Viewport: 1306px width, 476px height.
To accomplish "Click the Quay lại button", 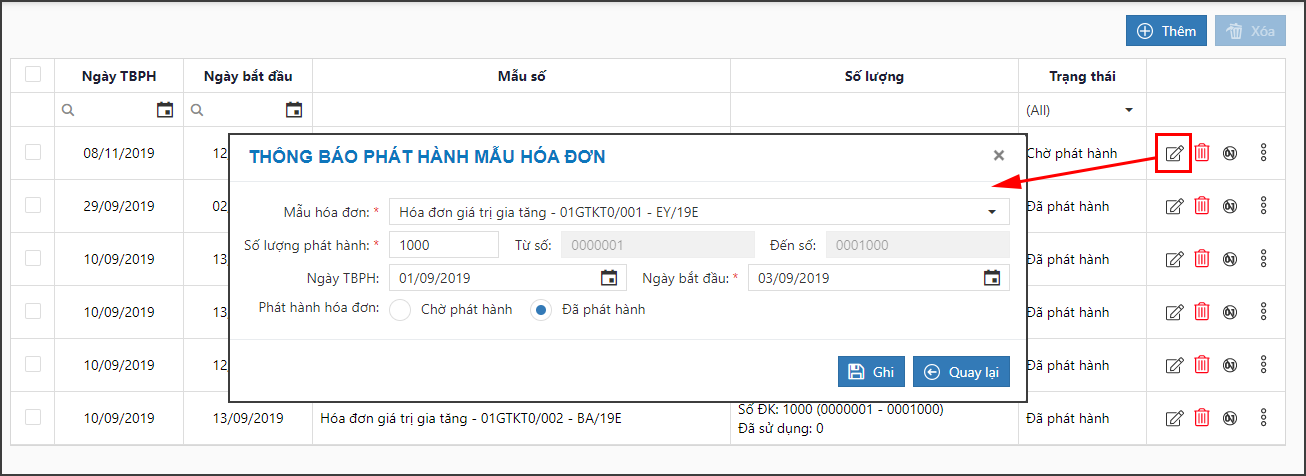I will tap(961, 372).
